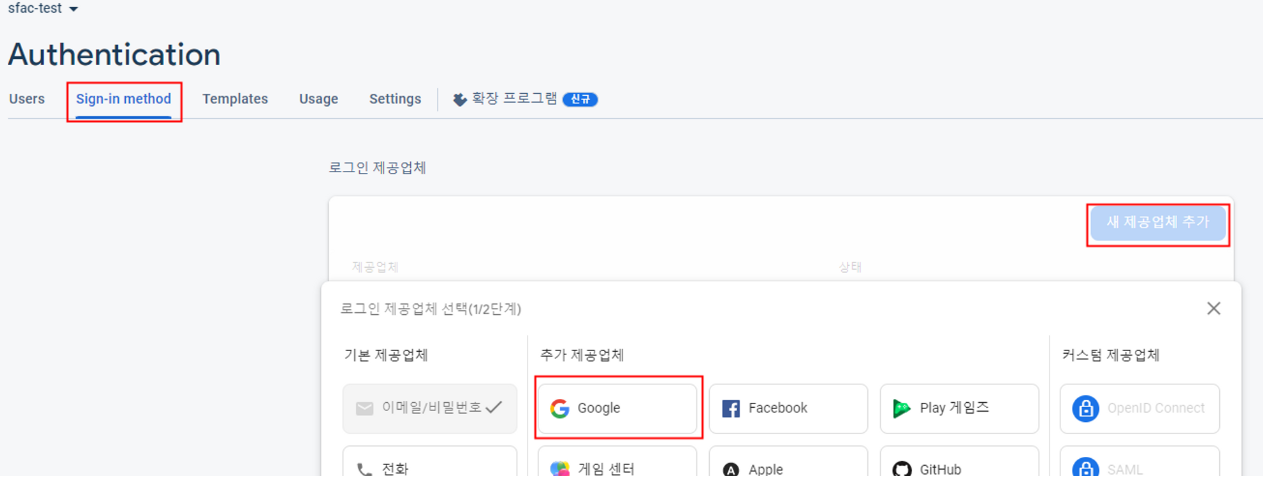Click the 신규 badge next to extensions
The height and width of the screenshot is (477, 1263).
(580, 99)
